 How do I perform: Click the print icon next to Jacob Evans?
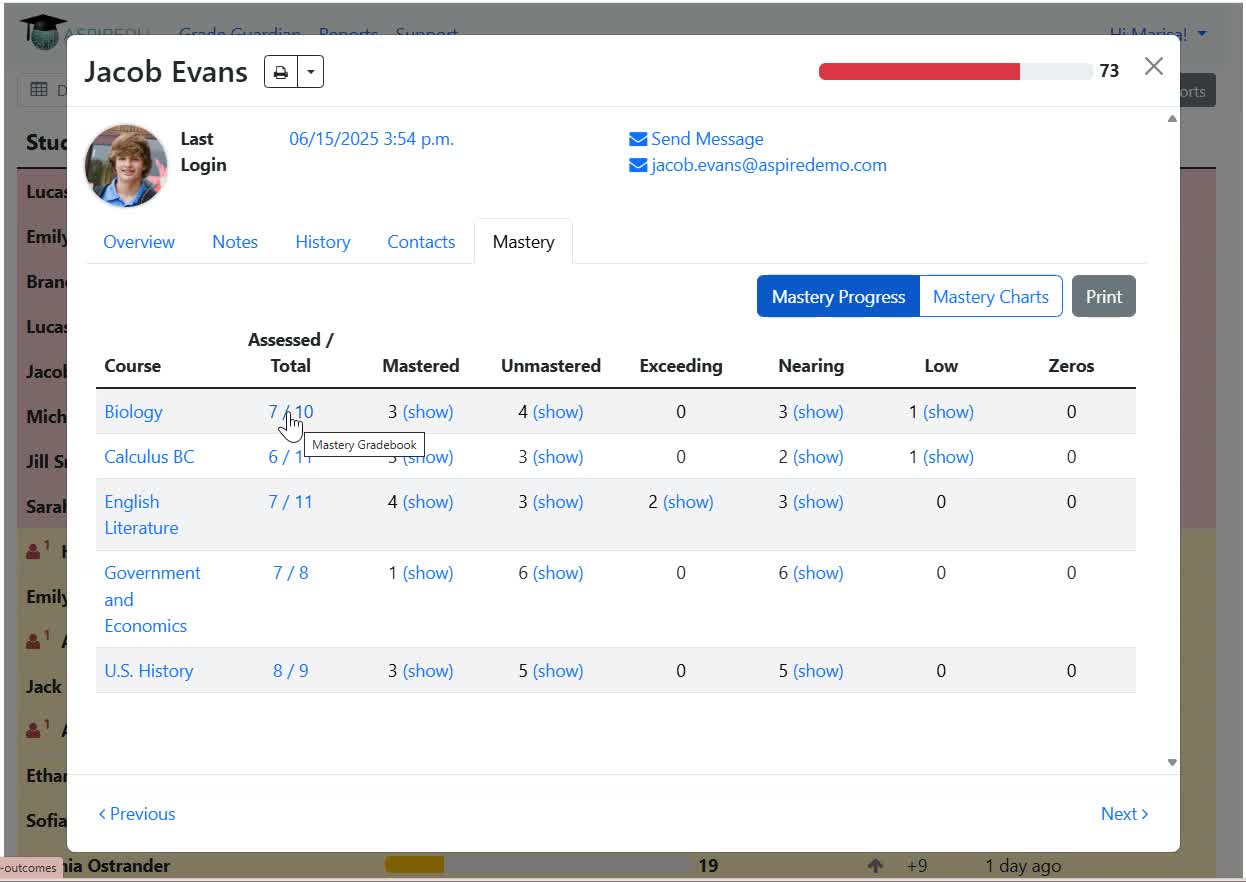[x=281, y=72]
